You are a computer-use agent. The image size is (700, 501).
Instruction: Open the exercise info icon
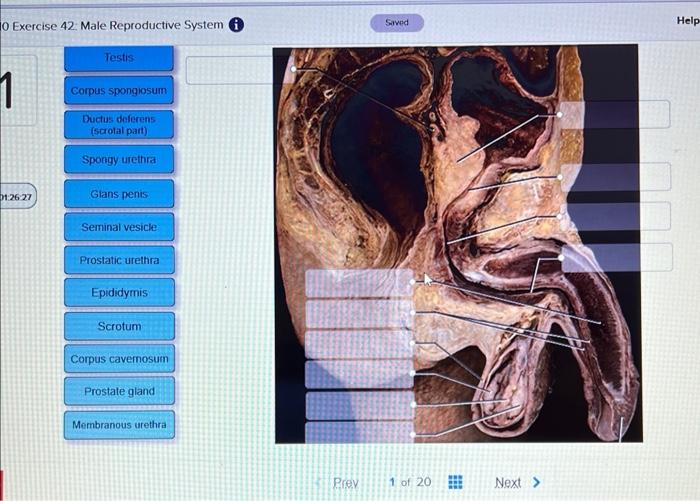point(236,25)
